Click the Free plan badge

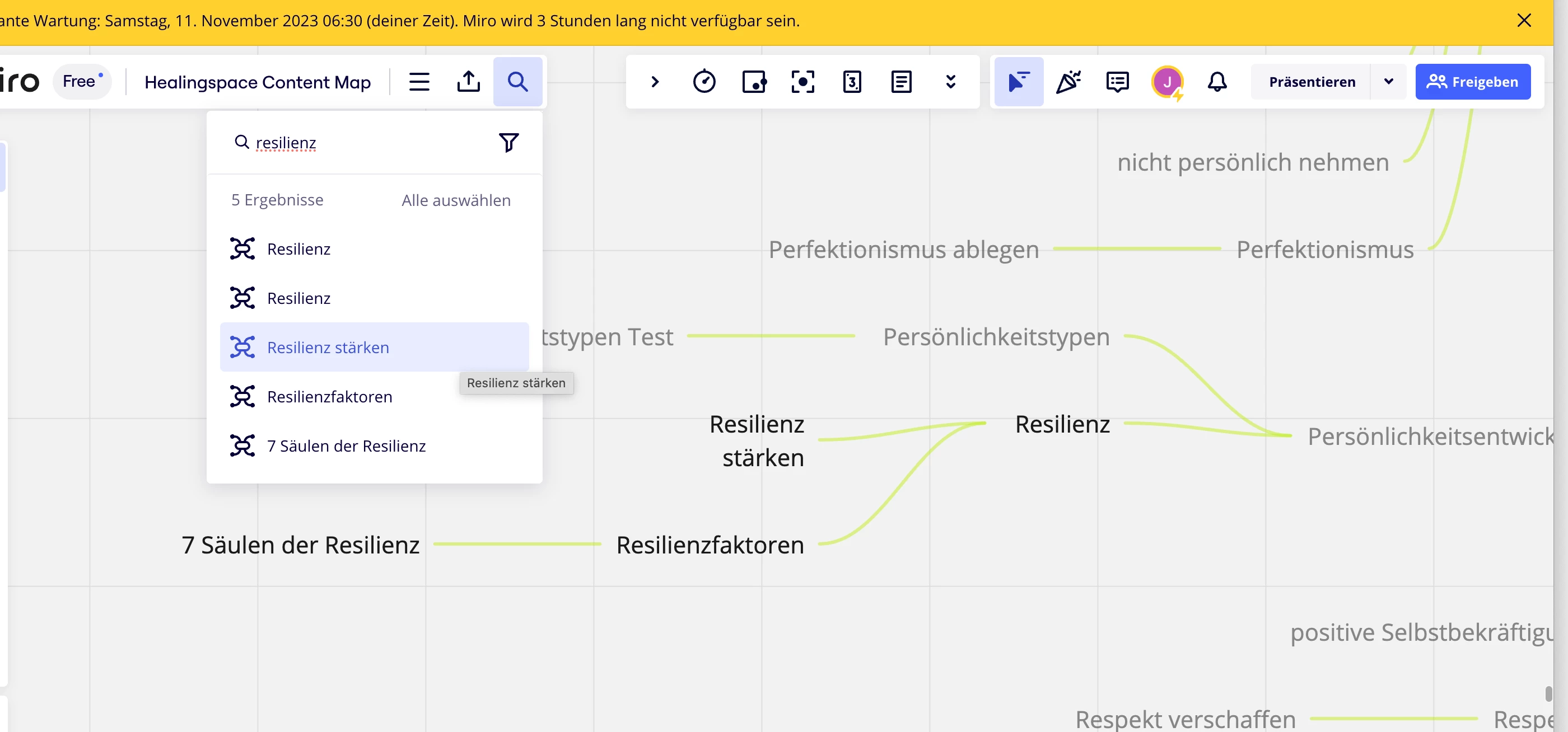pyautogui.click(x=82, y=82)
